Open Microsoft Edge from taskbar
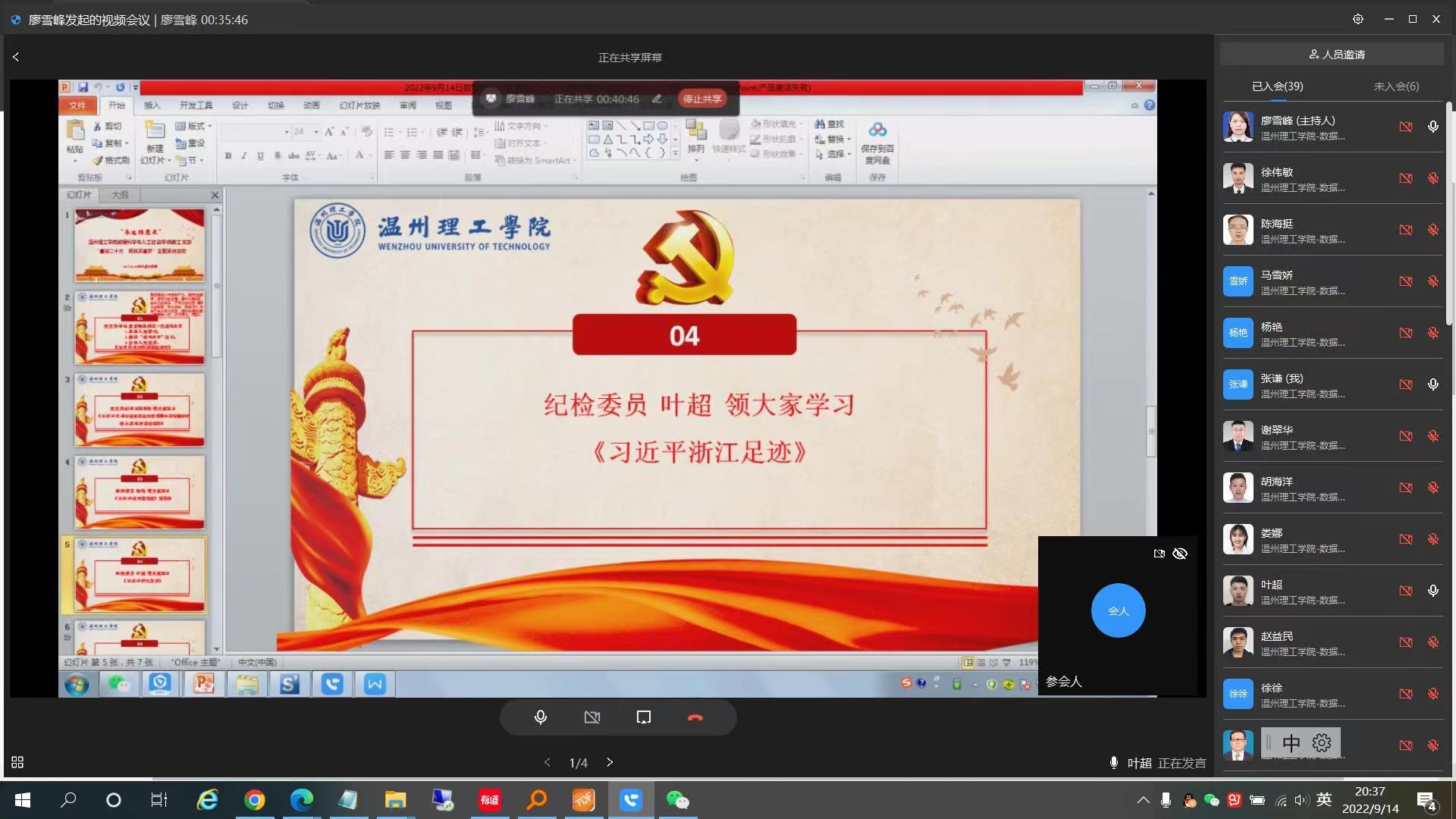The width and height of the screenshot is (1456, 819). click(x=301, y=800)
